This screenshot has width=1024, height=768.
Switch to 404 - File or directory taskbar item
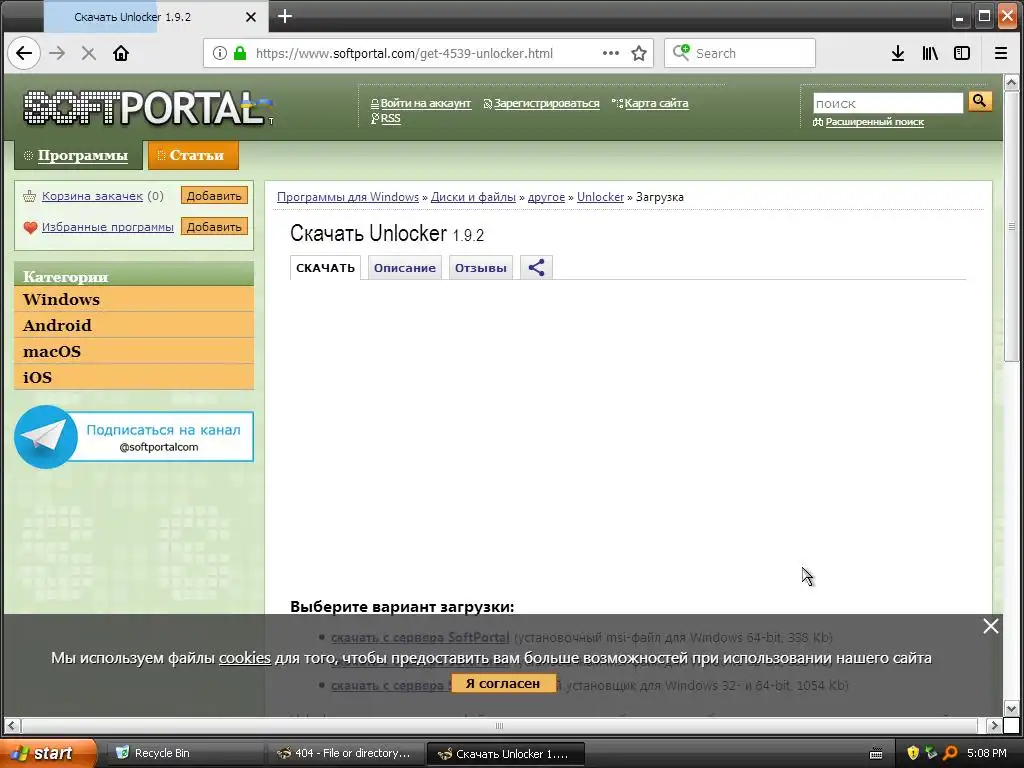click(345, 753)
